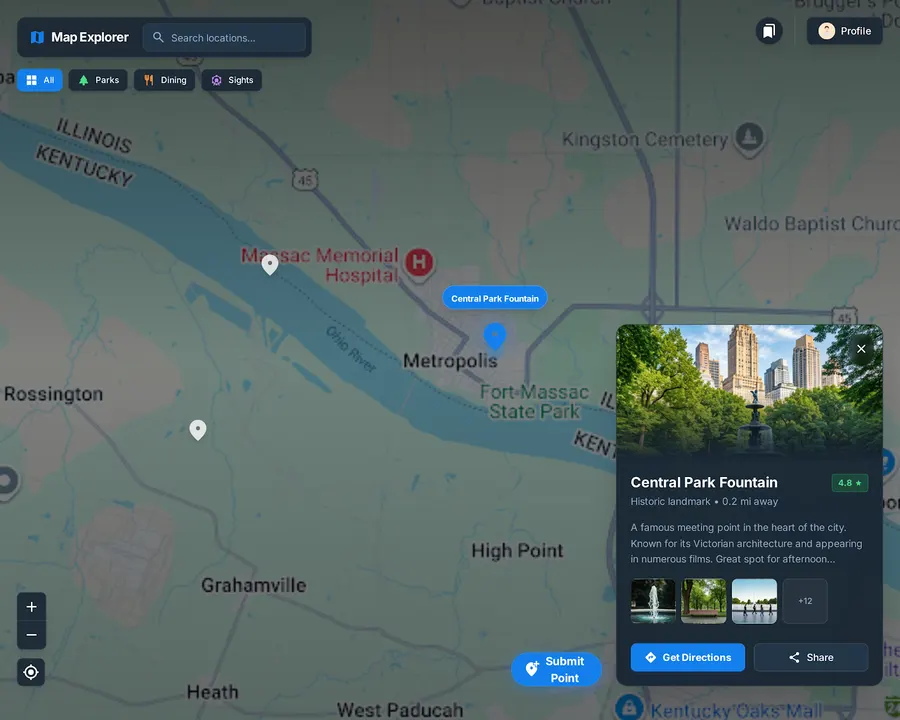Click the Central Park Fountain map label

495,299
